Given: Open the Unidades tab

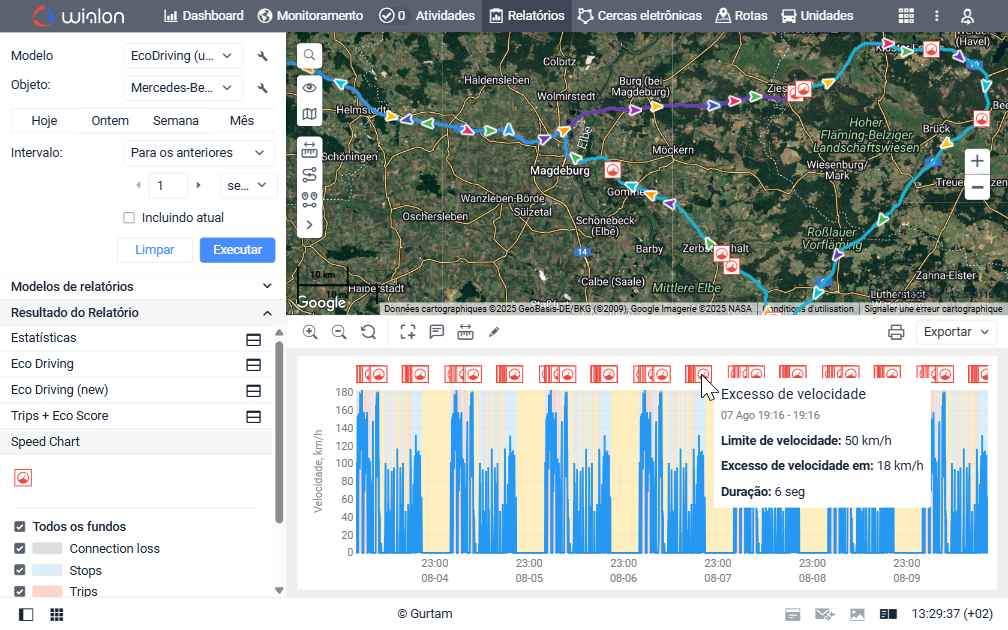Looking at the screenshot, I should pos(817,16).
